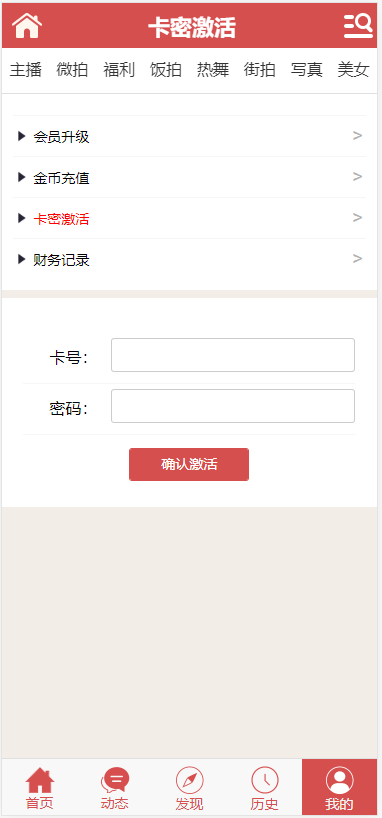Switch to the 主播 category tab
The image size is (382, 818).
(x=26, y=70)
